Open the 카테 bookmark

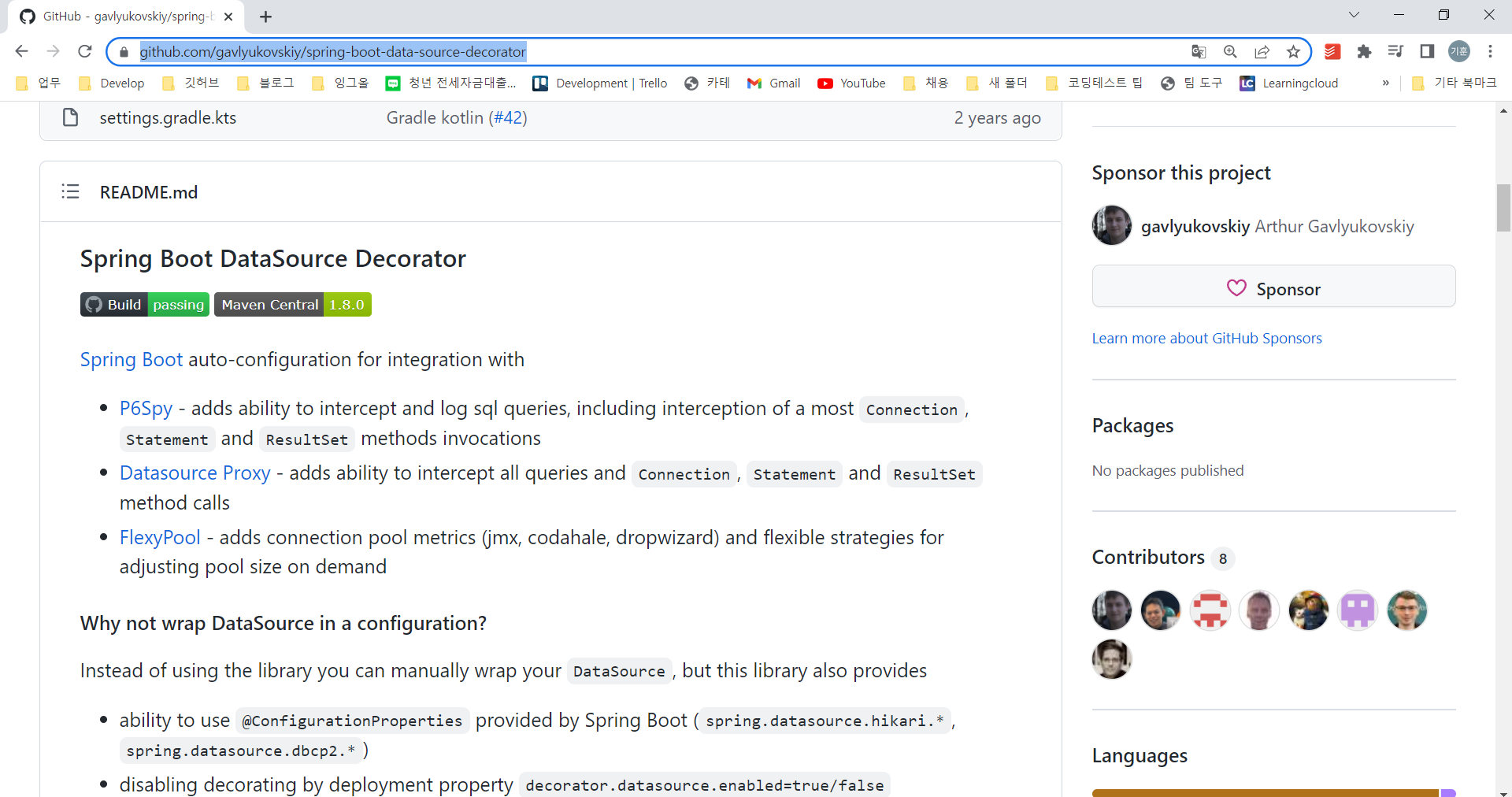707,83
